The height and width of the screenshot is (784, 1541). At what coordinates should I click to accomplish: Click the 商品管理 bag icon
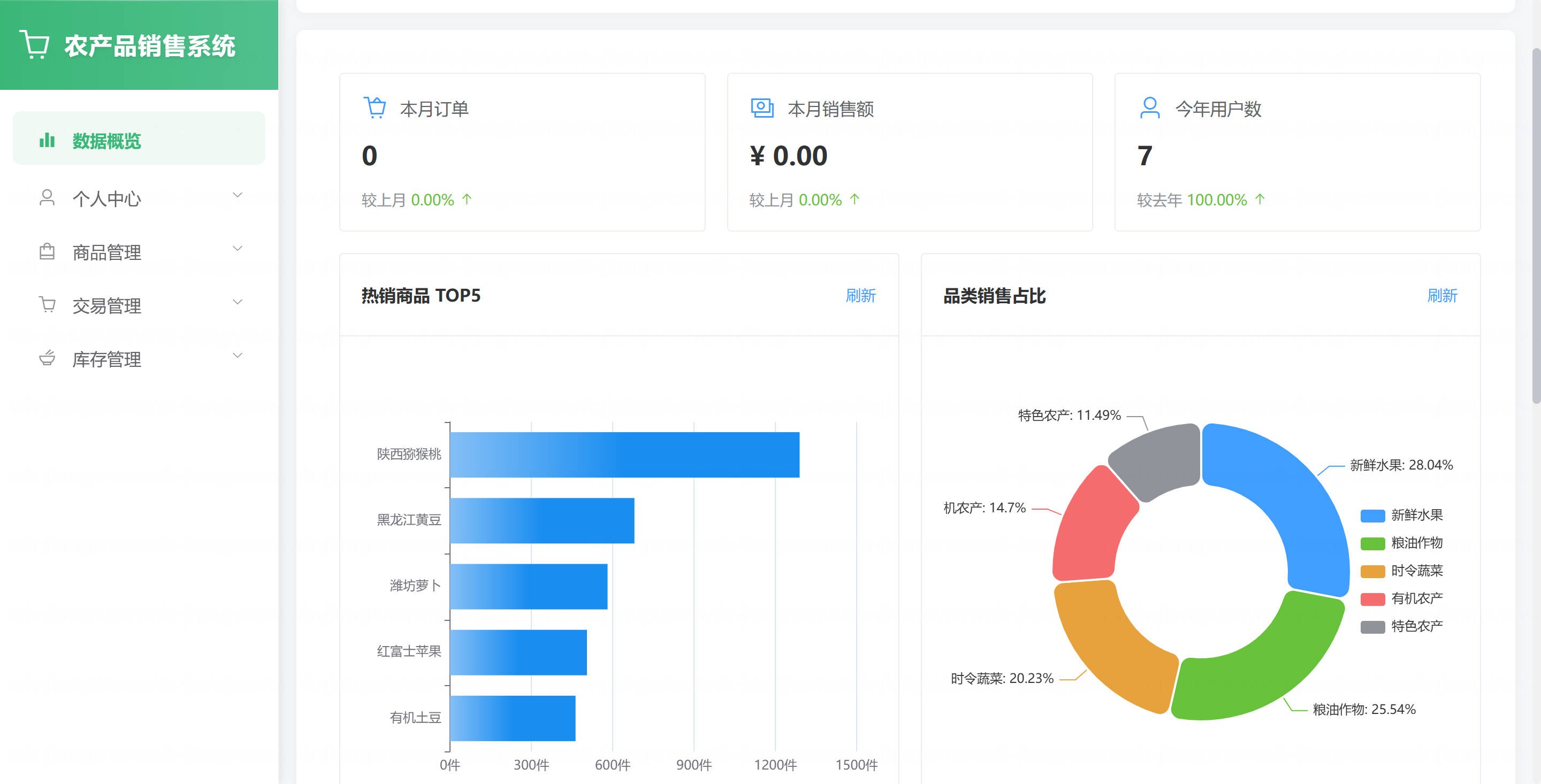[47, 252]
